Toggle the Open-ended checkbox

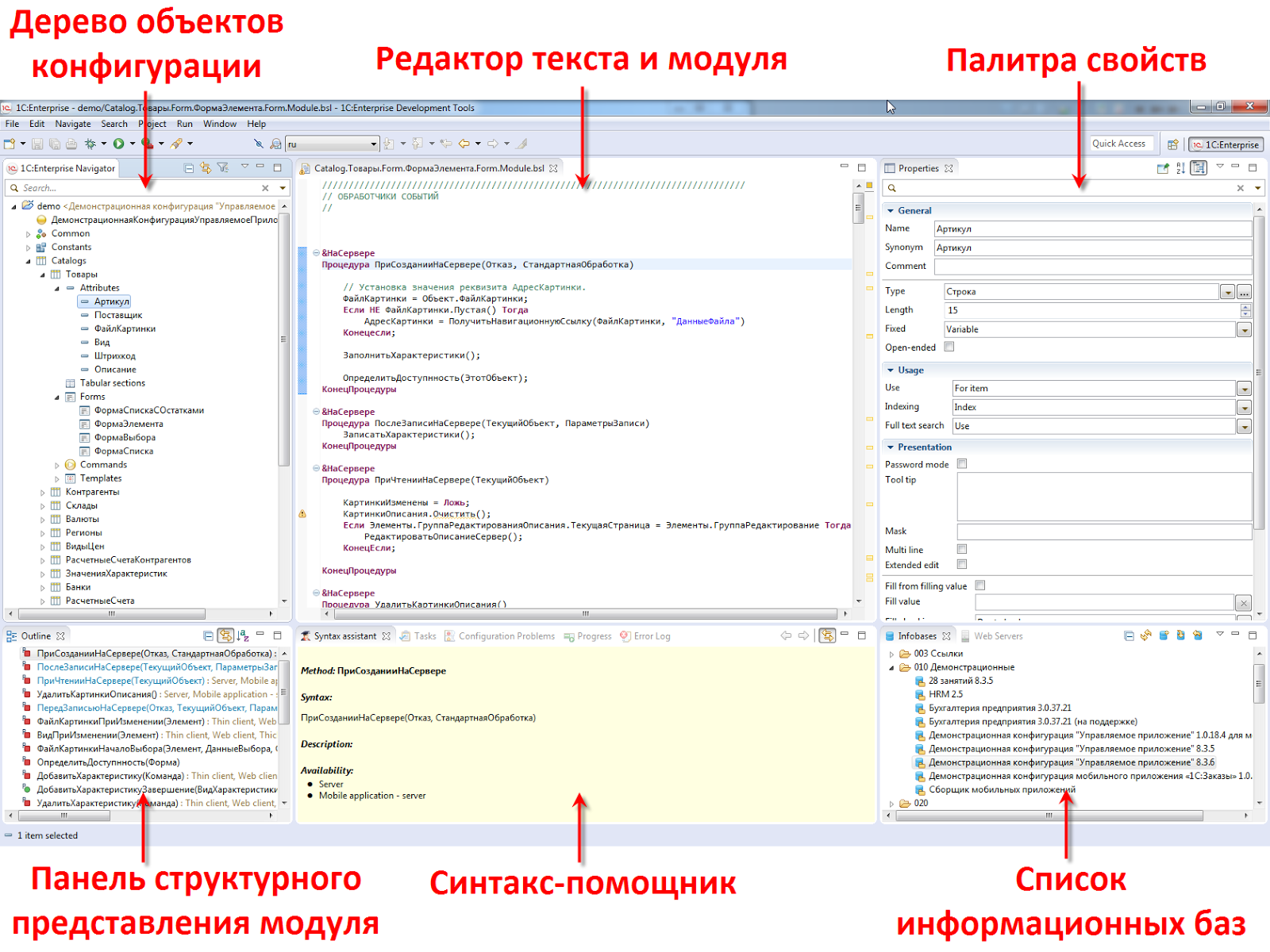tap(949, 347)
